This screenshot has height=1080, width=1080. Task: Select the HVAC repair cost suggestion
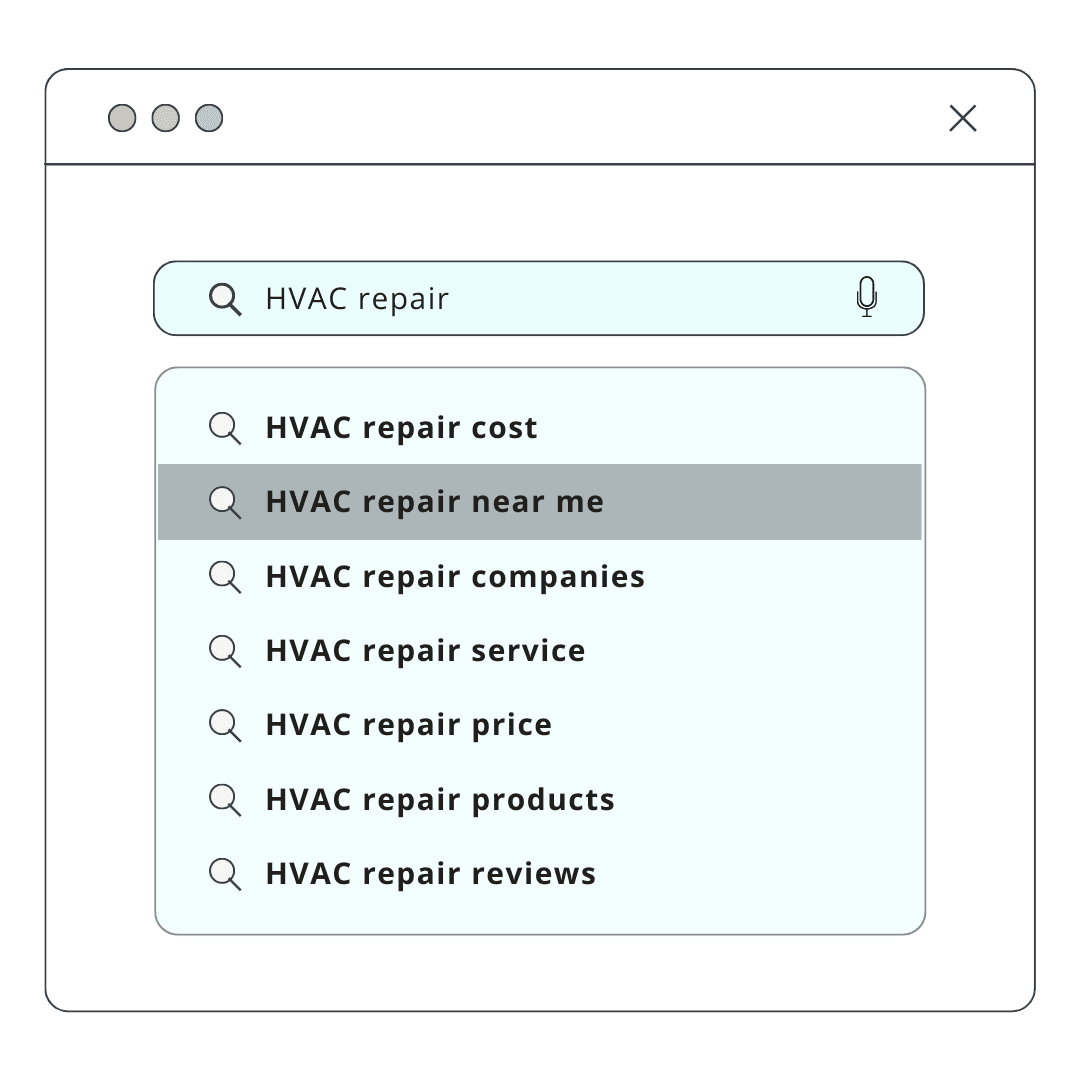[x=539, y=428]
